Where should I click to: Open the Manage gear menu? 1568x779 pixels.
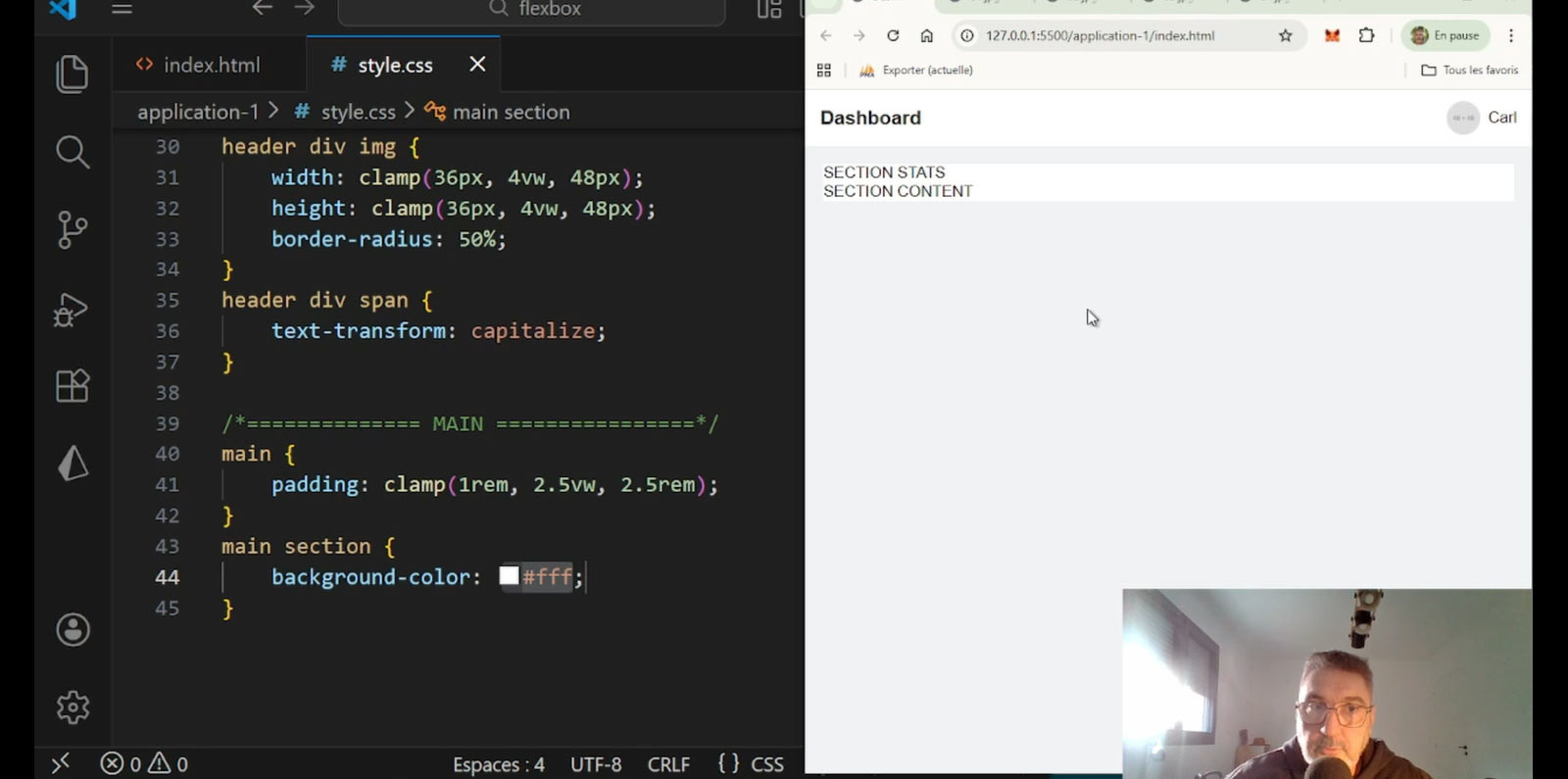pos(73,706)
